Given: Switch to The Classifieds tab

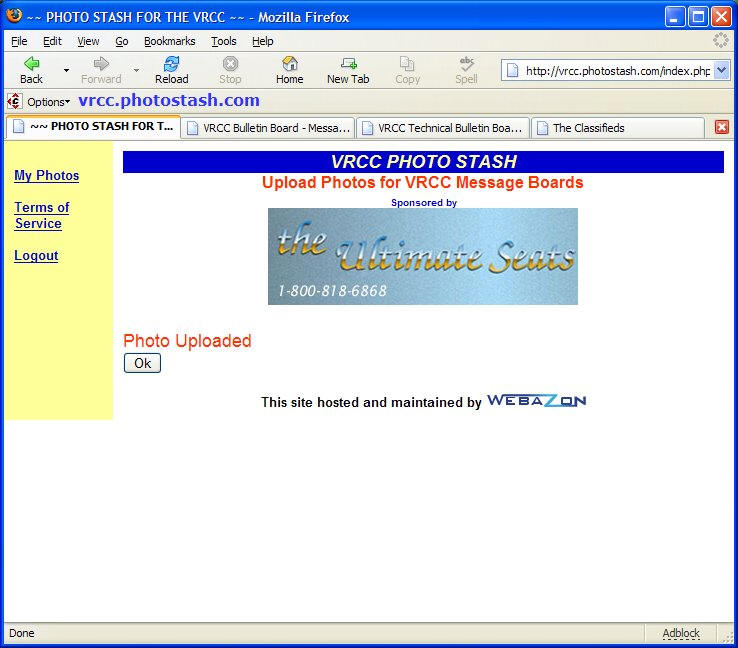Looking at the screenshot, I should tap(618, 128).
